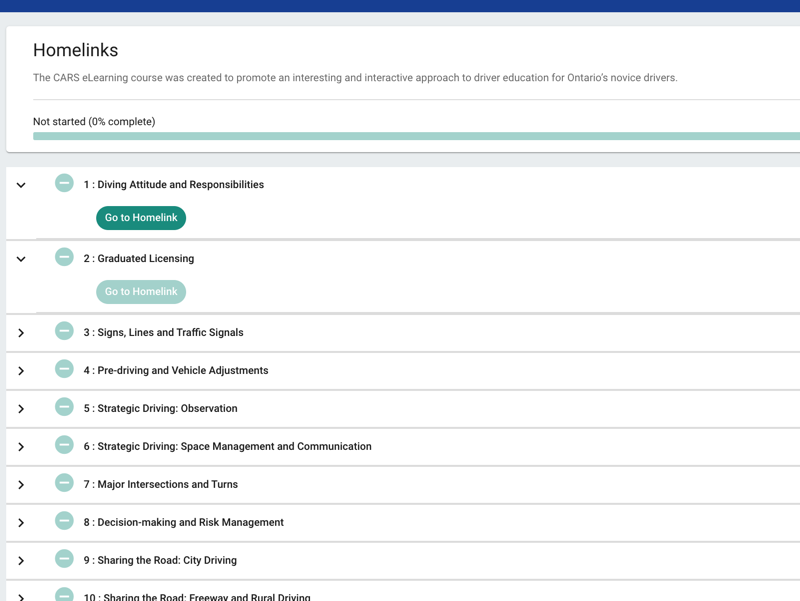Select title 10 : Sharing the Road: Freeway and Rural

pyautogui.click(x=197, y=596)
